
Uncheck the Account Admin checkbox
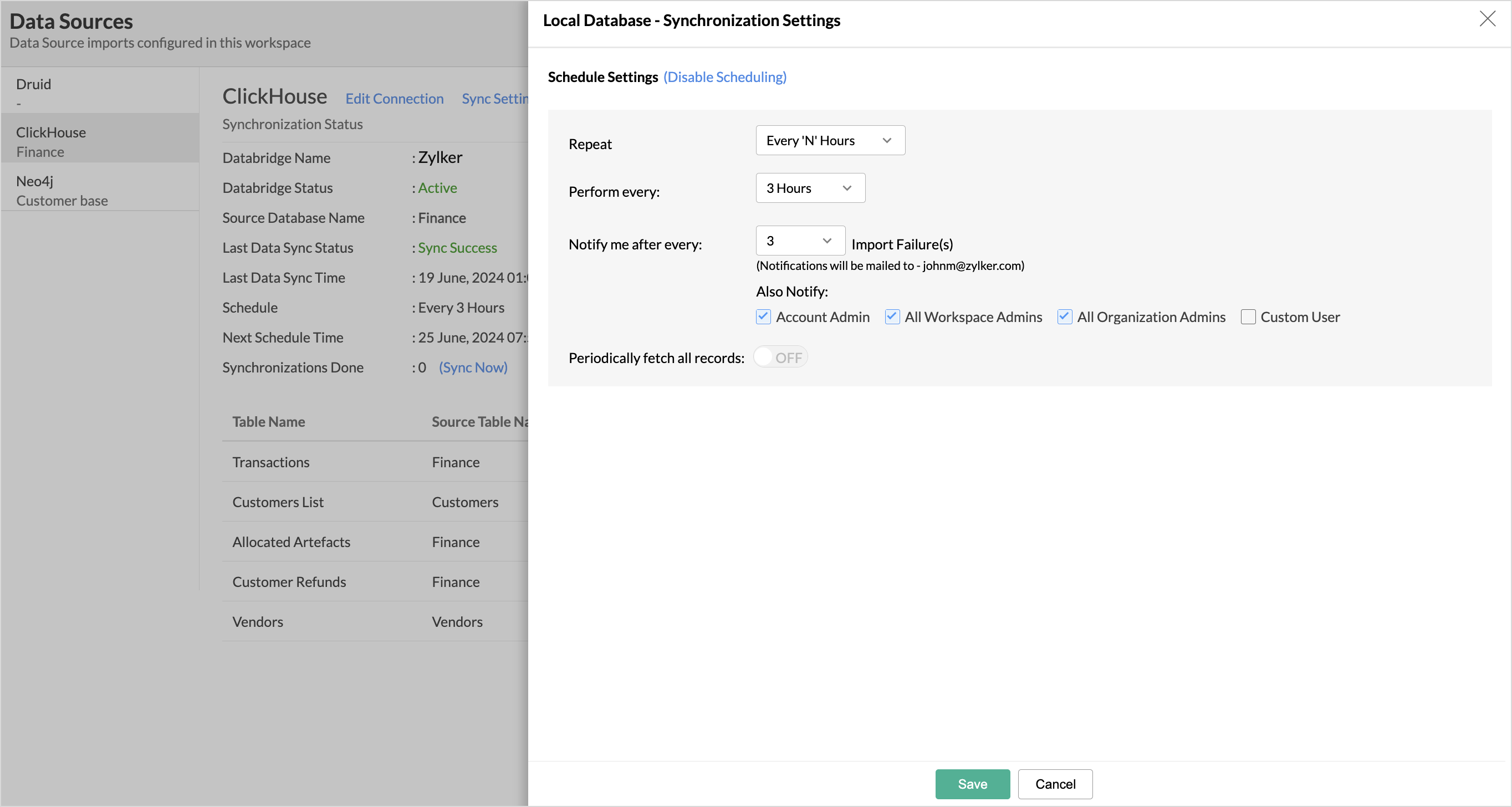pyautogui.click(x=763, y=317)
